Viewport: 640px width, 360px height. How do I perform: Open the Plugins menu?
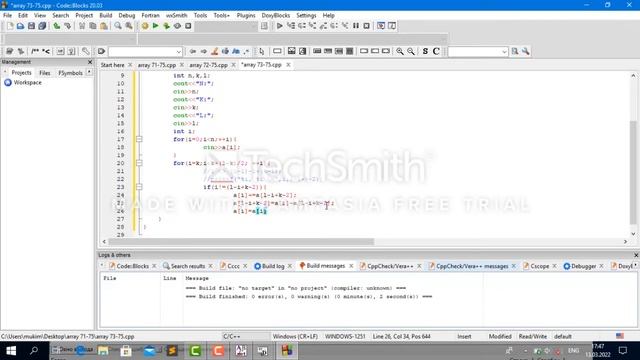coord(246,15)
